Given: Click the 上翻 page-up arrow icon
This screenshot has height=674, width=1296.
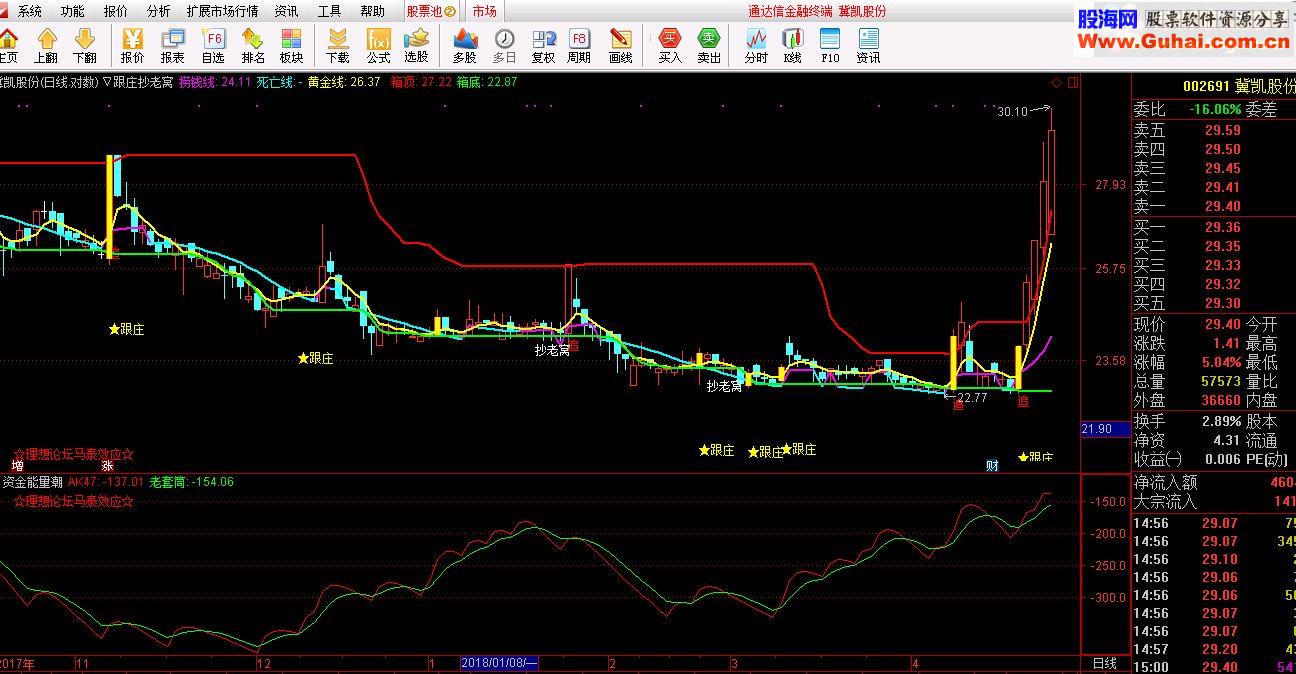Looking at the screenshot, I should [x=47, y=46].
